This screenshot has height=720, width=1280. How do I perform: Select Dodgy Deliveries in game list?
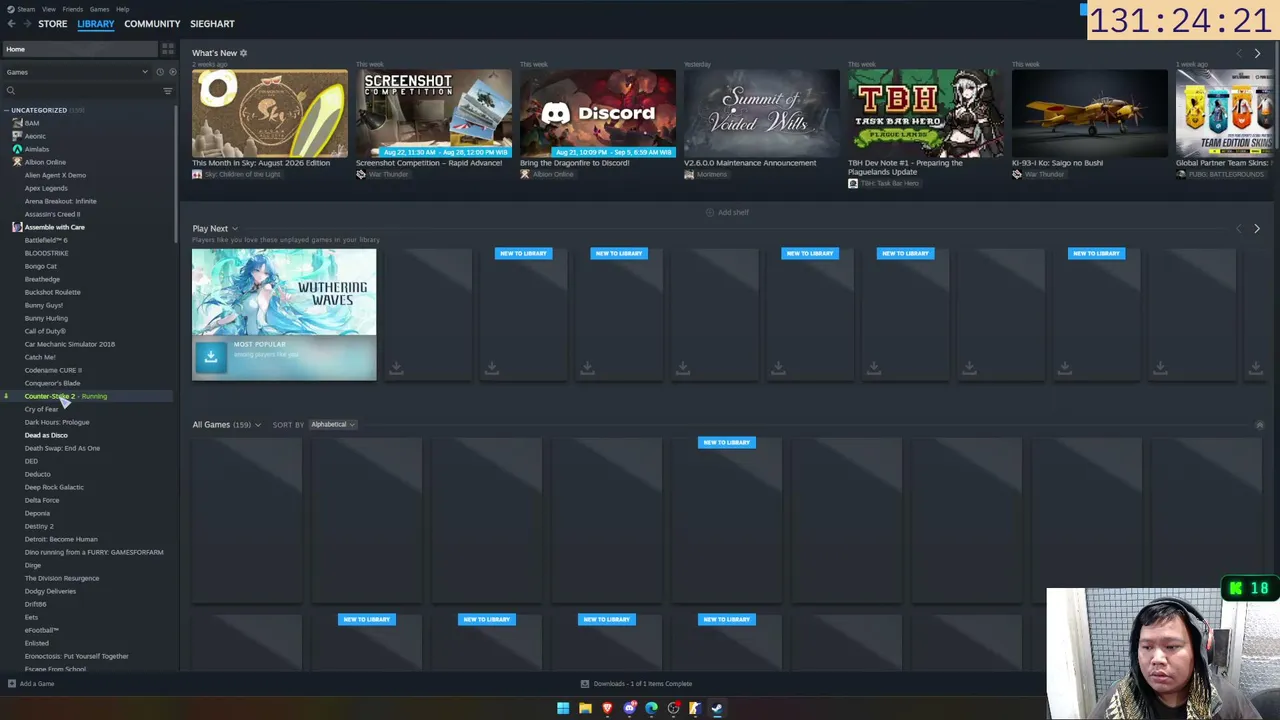point(50,591)
